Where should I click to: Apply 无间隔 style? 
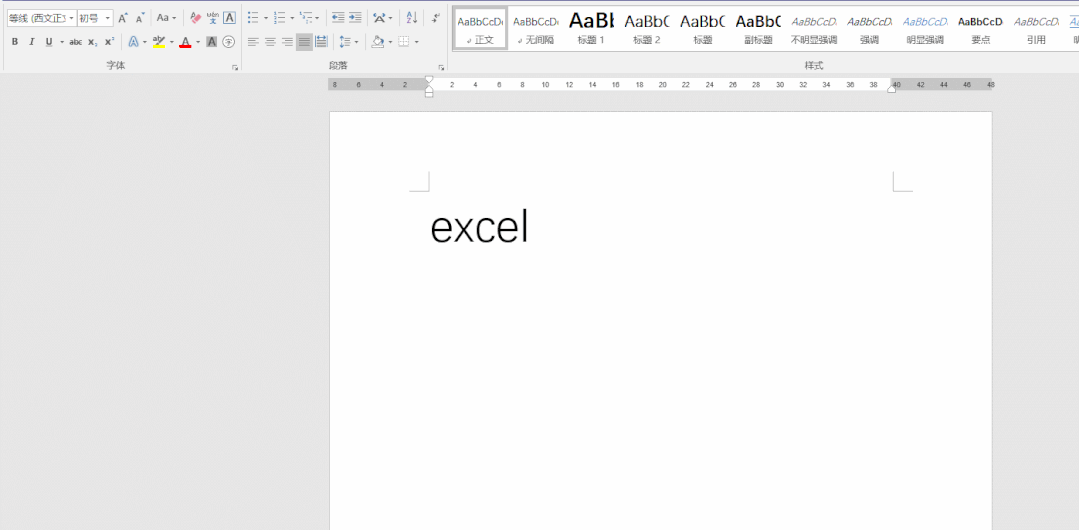click(x=535, y=29)
